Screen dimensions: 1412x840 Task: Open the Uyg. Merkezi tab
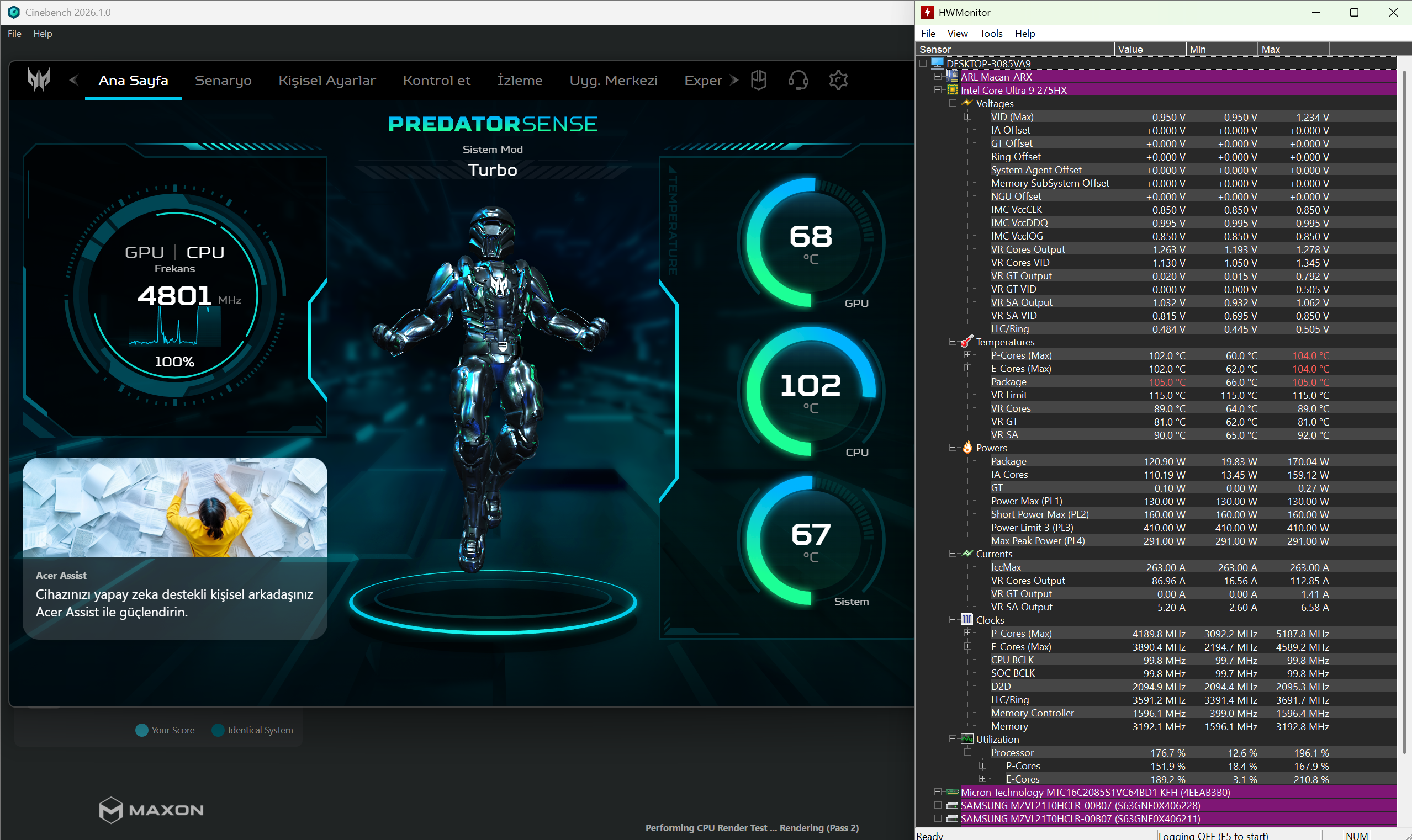tap(614, 81)
